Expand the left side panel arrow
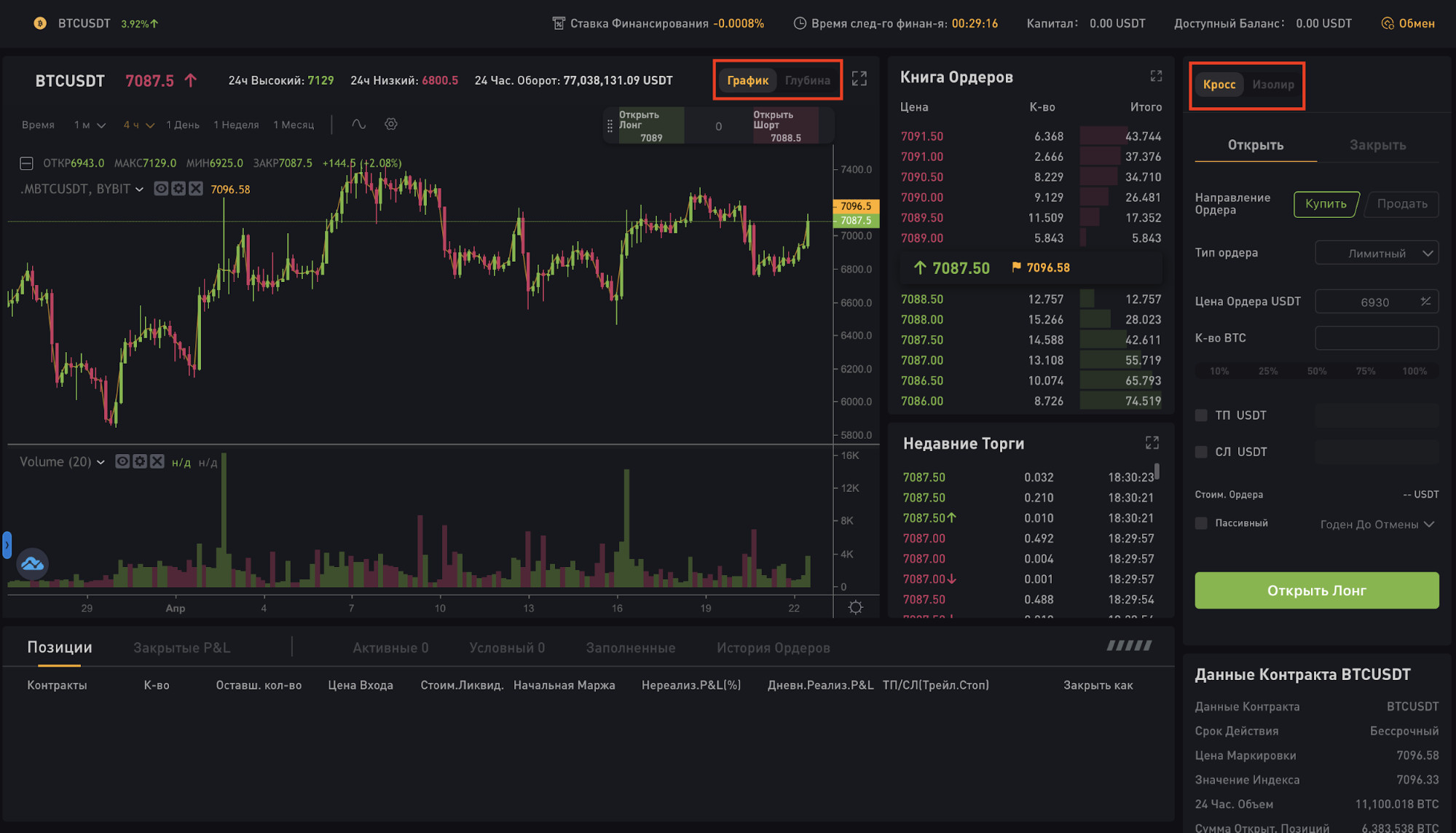 [x=7, y=545]
